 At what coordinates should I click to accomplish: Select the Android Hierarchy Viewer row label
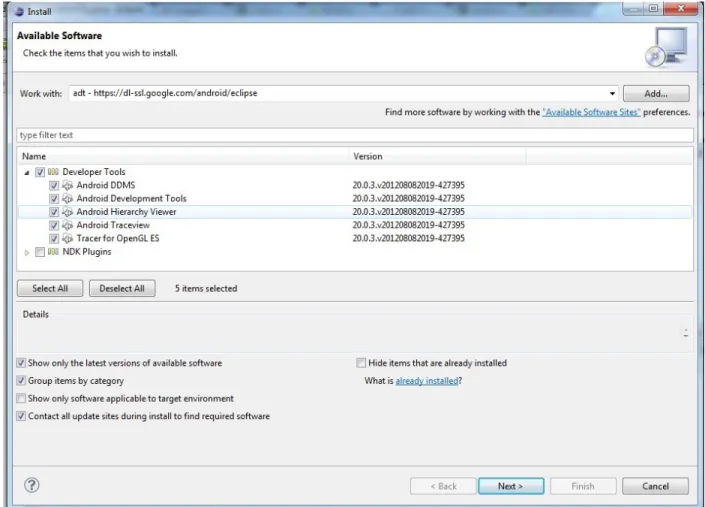coord(126,212)
